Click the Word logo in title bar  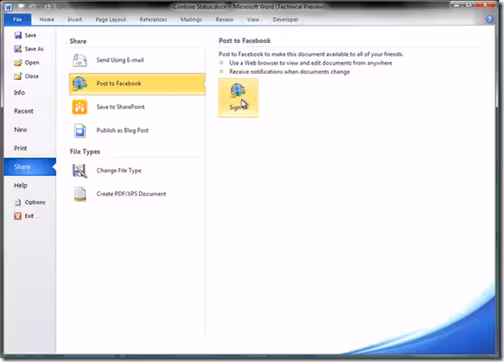click(8, 7)
